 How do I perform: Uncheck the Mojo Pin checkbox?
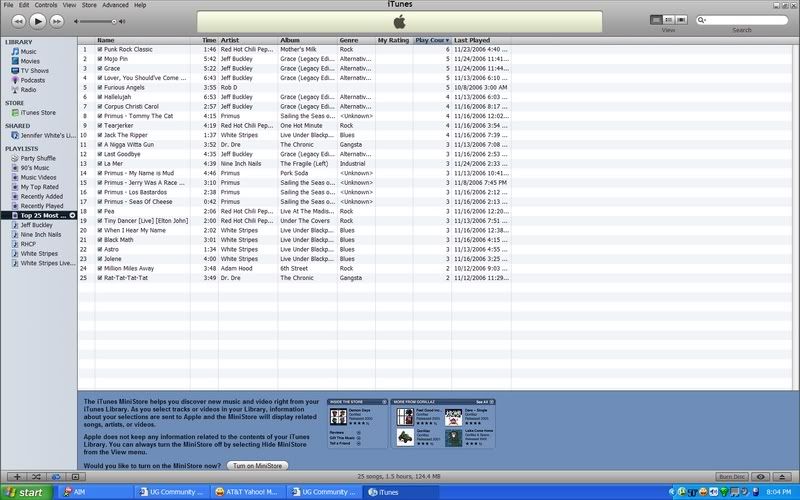[100, 59]
